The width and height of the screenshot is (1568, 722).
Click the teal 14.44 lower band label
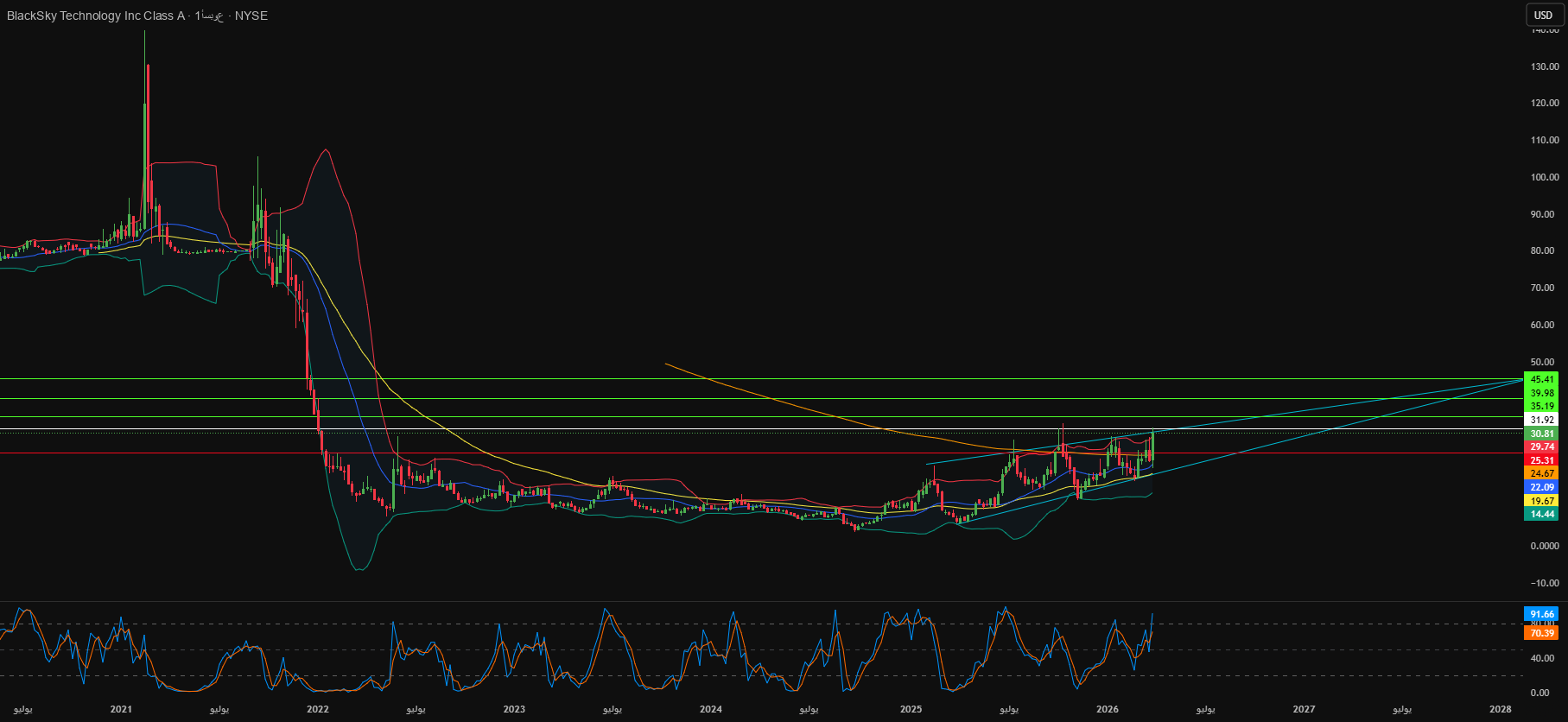1542,514
